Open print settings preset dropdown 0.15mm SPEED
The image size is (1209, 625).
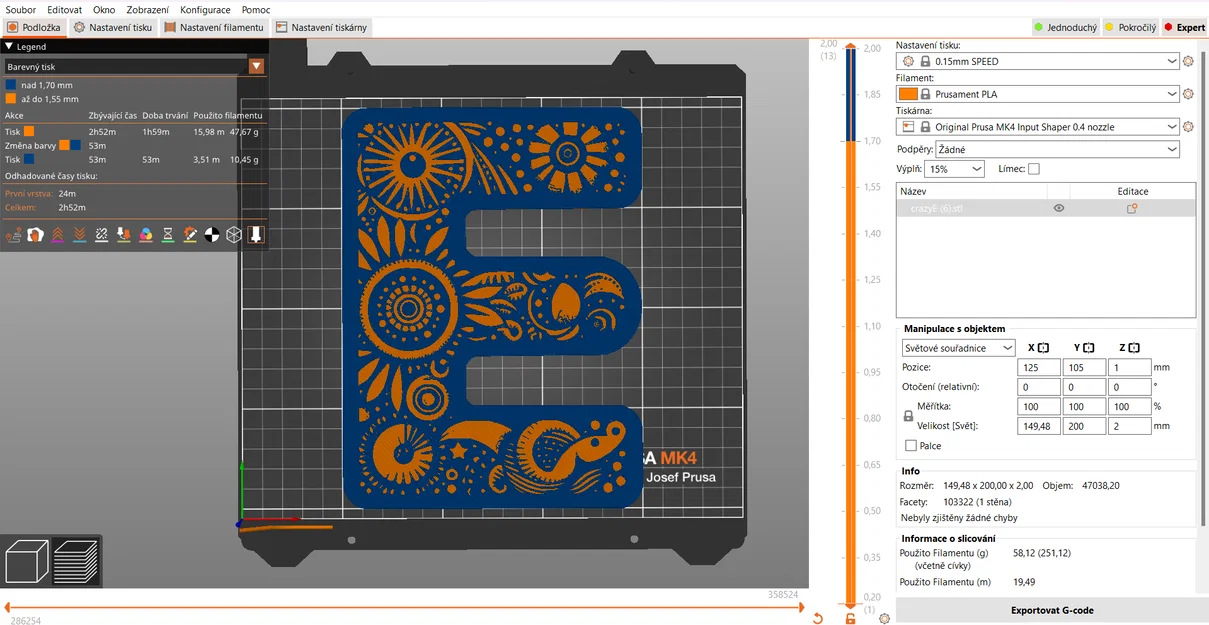[x=1038, y=61]
